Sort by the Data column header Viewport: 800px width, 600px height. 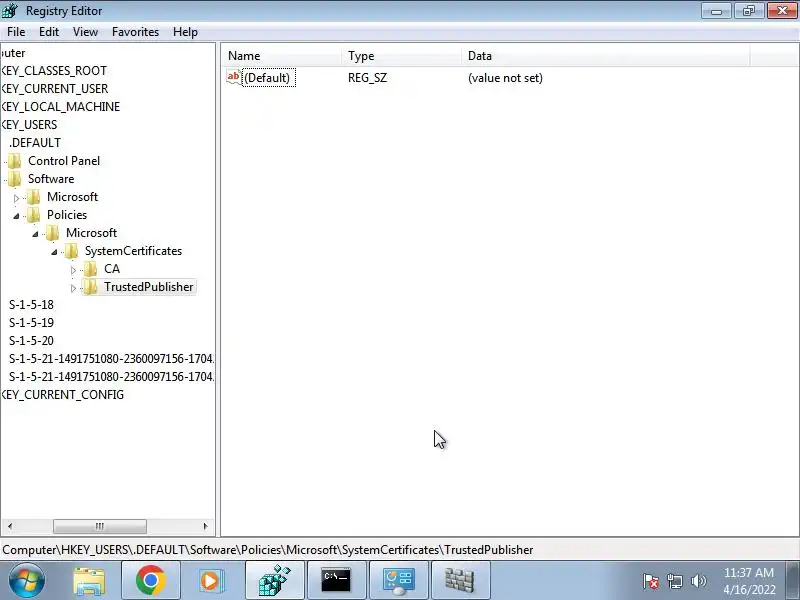606,56
